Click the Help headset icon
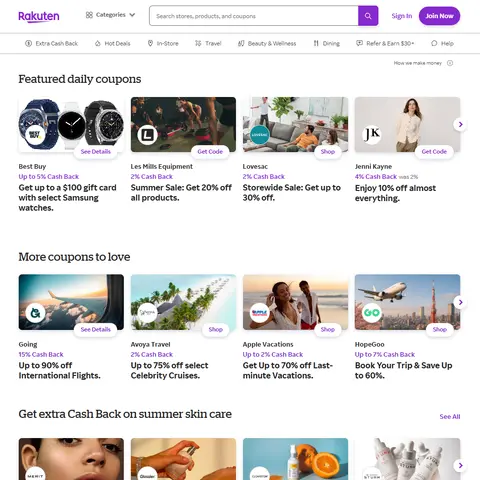Screen dimensions: 480x480 click(x=434, y=43)
